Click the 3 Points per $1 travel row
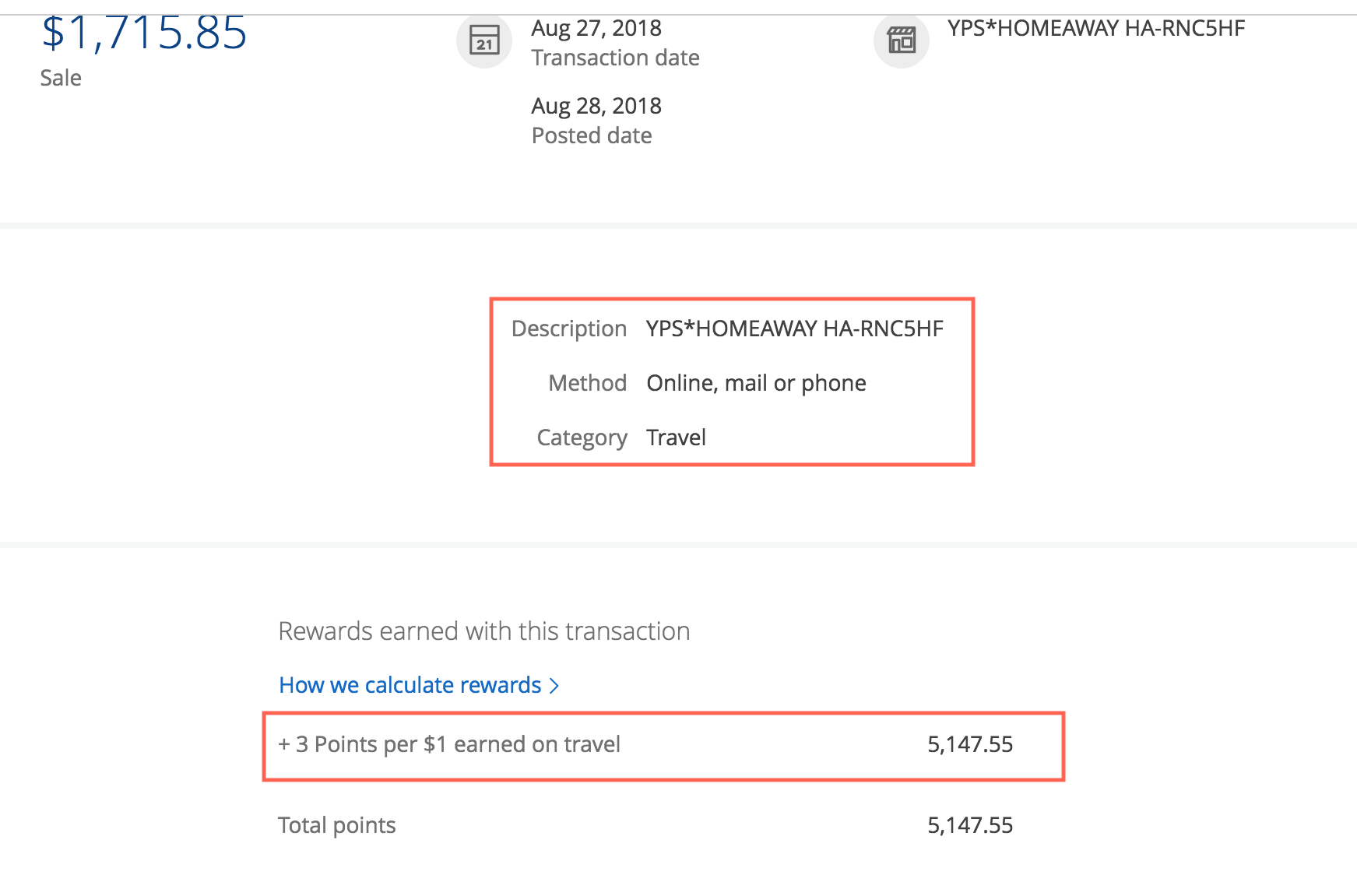The height and width of the screenshot is (896, 1357). point(450,745)
